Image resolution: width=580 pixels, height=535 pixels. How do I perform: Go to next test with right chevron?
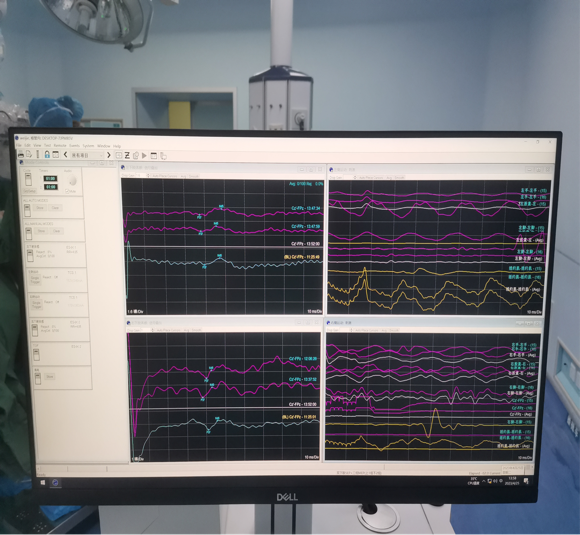point(109,155)
